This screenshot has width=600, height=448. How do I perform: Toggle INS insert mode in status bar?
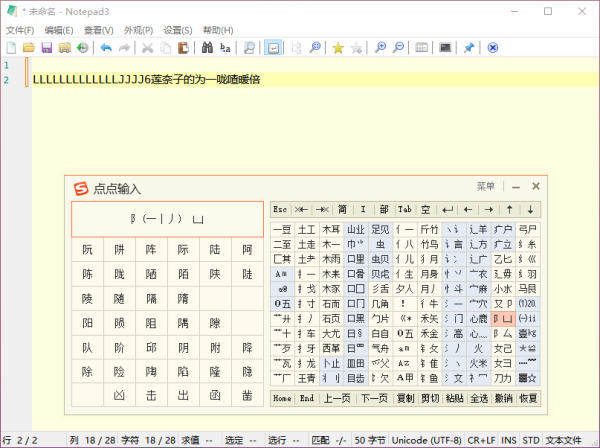[x=509, y=440]
